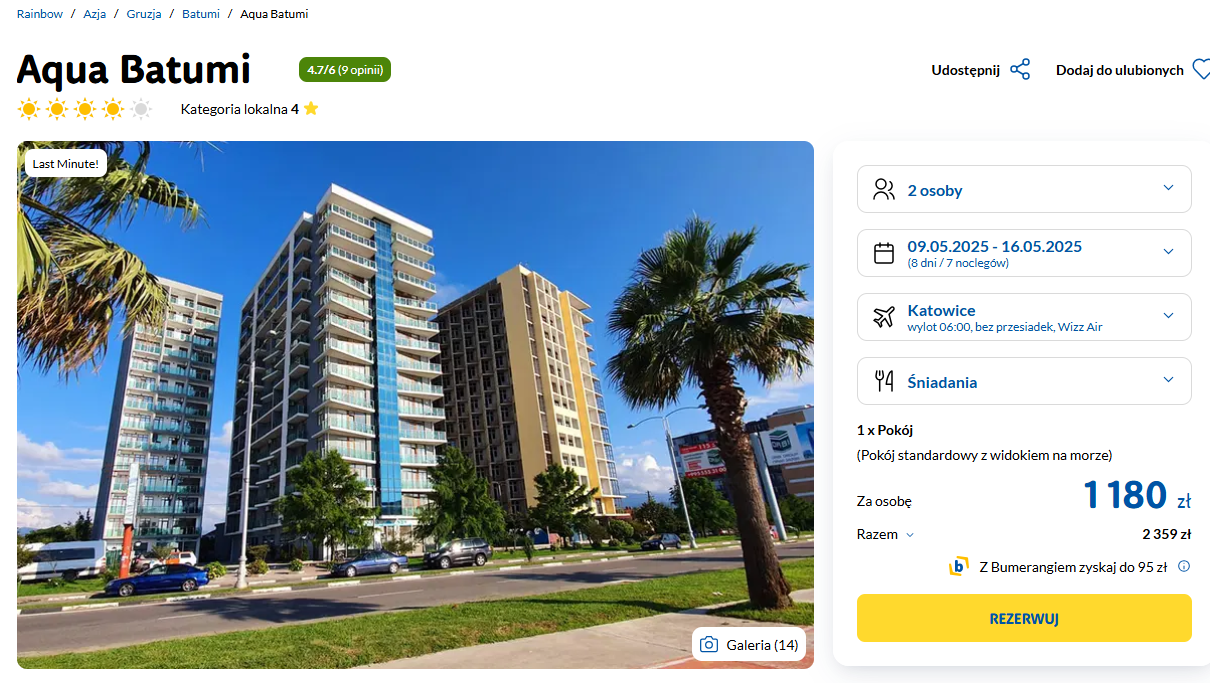
Task: Click the info icon next to Bumerang offer
Action: pyautogui.click(x=1184, y=567)
